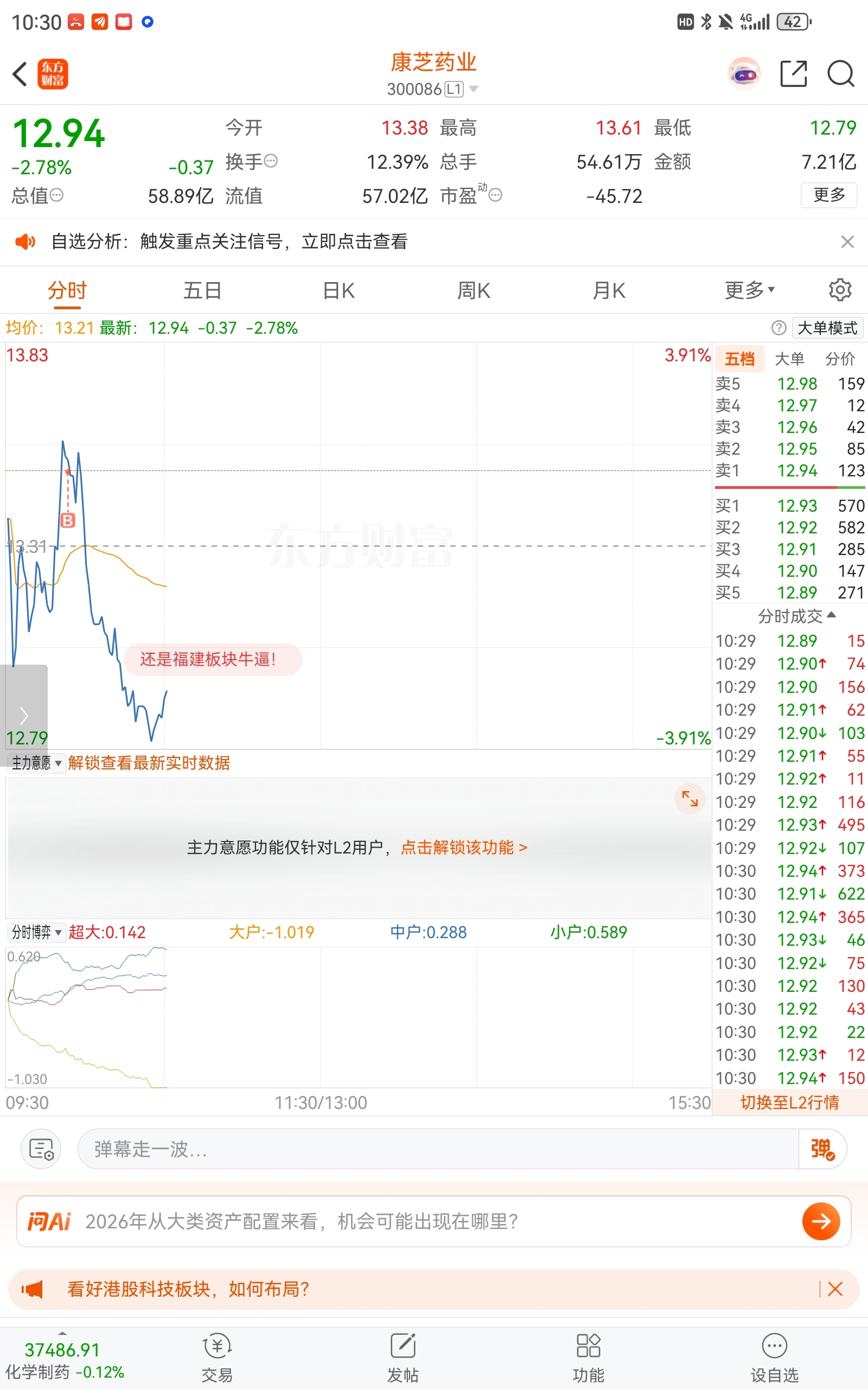
Task: Open the 主力意愿 indicator dropdown
Action: click(36, 763)
